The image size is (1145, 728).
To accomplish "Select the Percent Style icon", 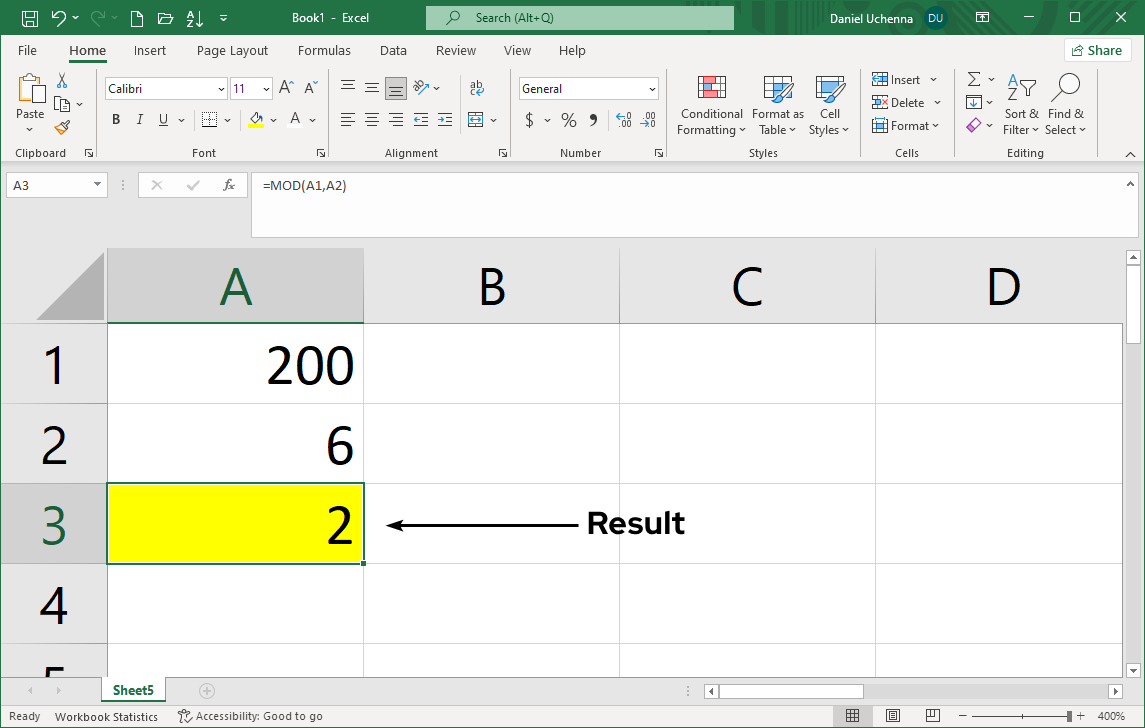I will [568, 119].
